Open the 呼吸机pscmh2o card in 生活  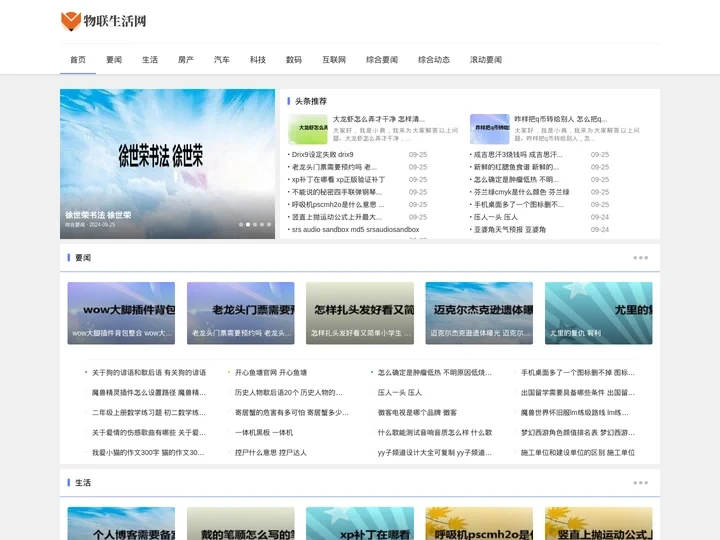(x=479, y=523)
